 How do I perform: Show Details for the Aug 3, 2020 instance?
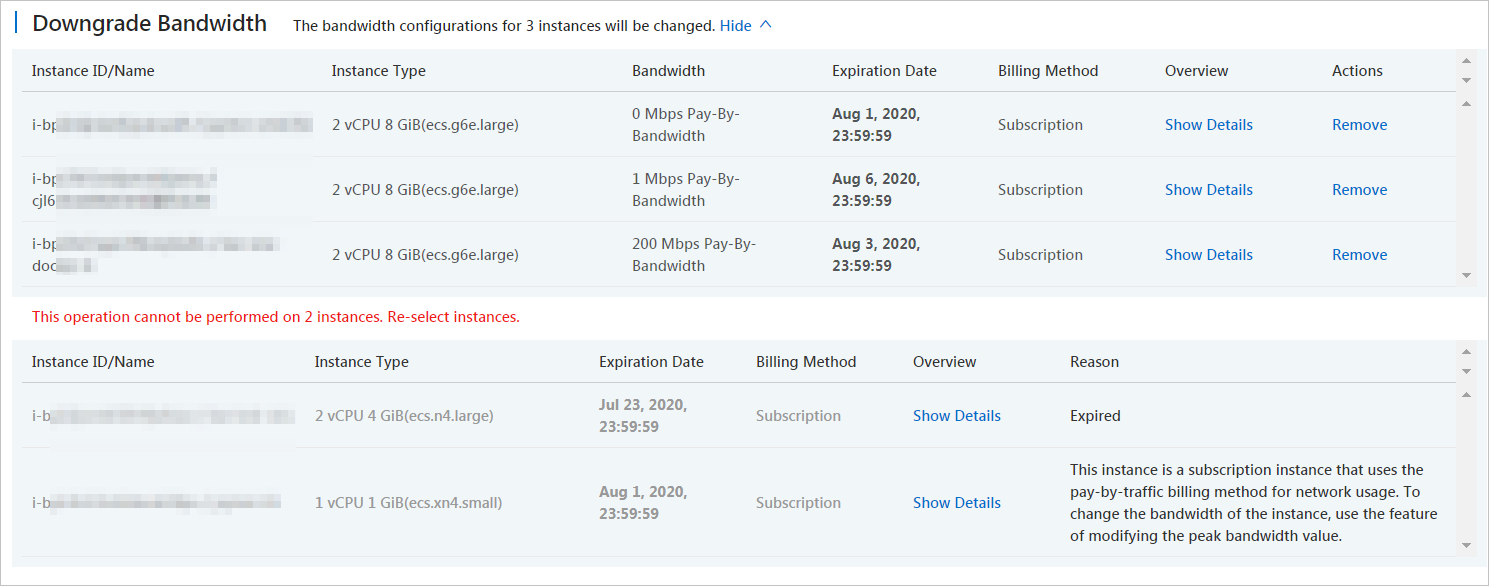[x=1208, y=255]
